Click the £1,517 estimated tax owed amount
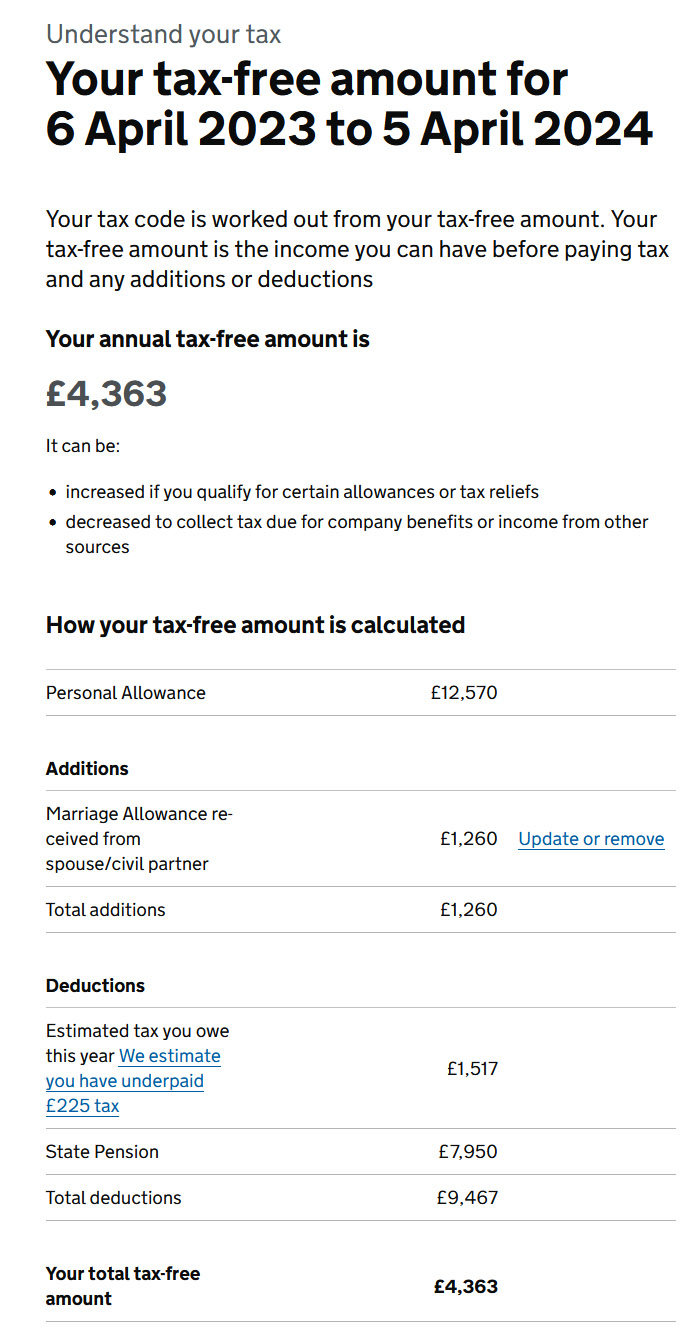This screenshot has height=1334, width=692. click(x=471, y=1069)
